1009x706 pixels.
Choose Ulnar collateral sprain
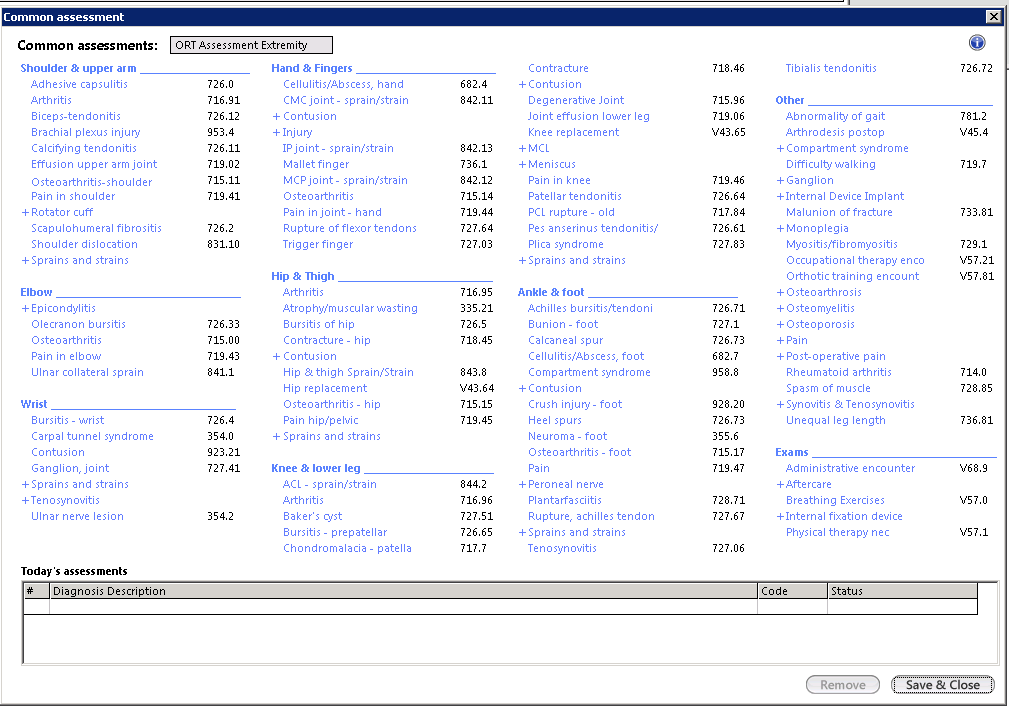[88, 372]
